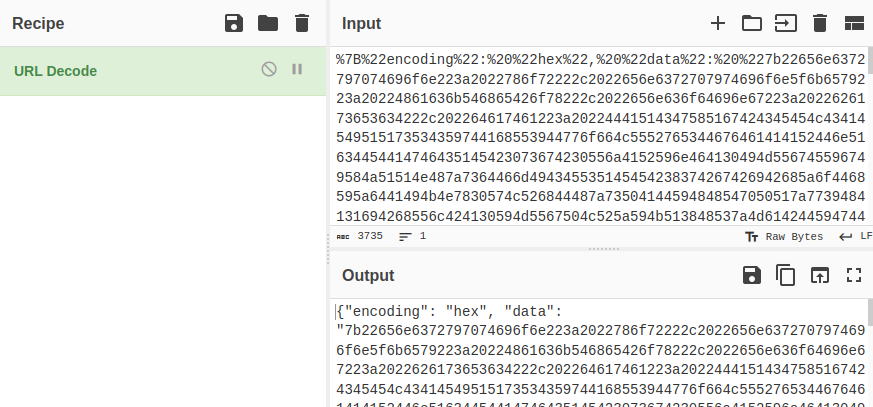Viewport: 873px width, 407px height.
Task: Reset the pane layout
Action: pyautogui.click(x=853, y=23)
